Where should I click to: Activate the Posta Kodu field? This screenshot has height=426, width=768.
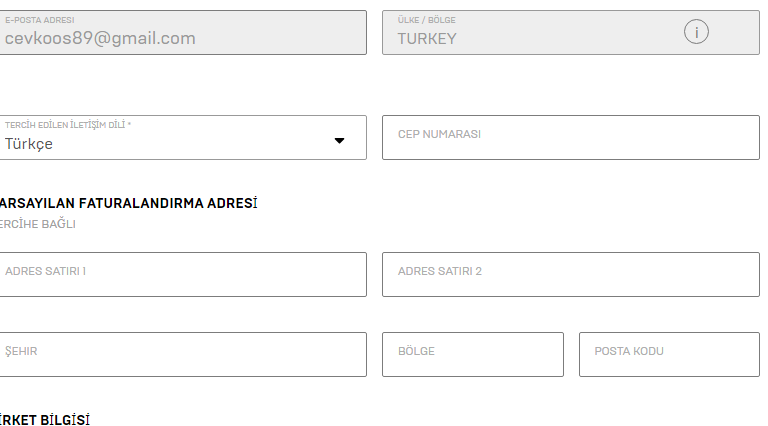[x=668, y=354]
